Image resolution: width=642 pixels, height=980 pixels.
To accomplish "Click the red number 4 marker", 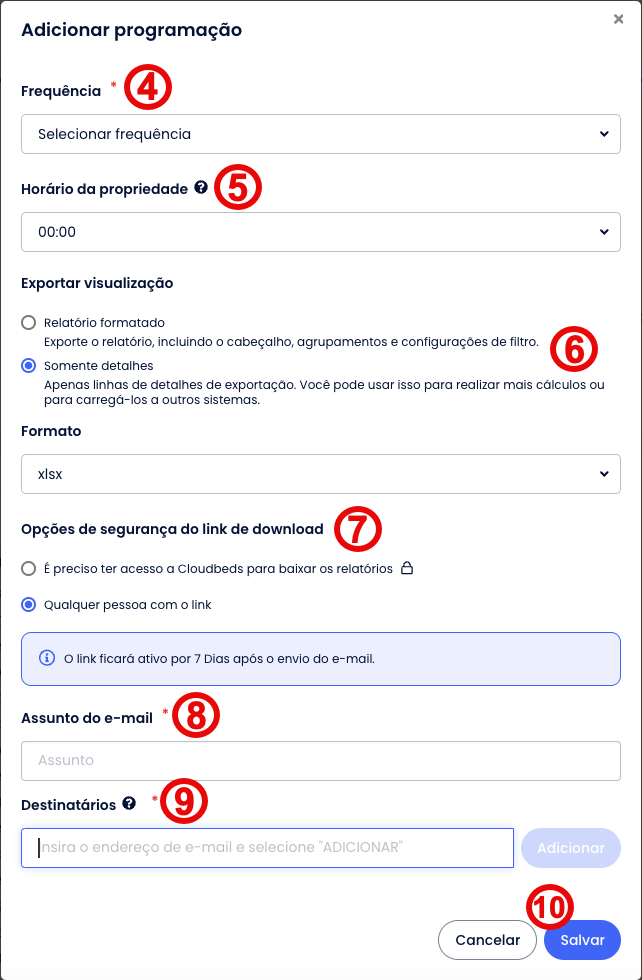I will click(148, 87).
